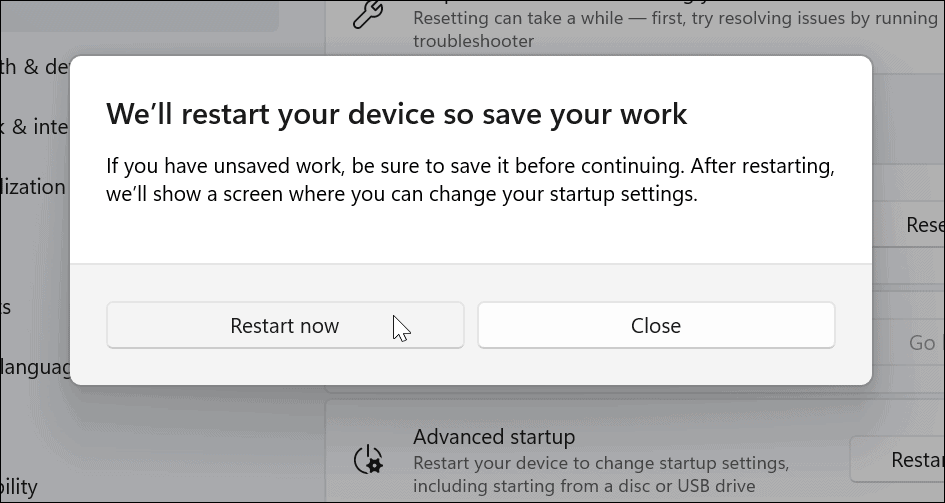
Task: Click the Restart now dialog button
Action: click(285, 326)
